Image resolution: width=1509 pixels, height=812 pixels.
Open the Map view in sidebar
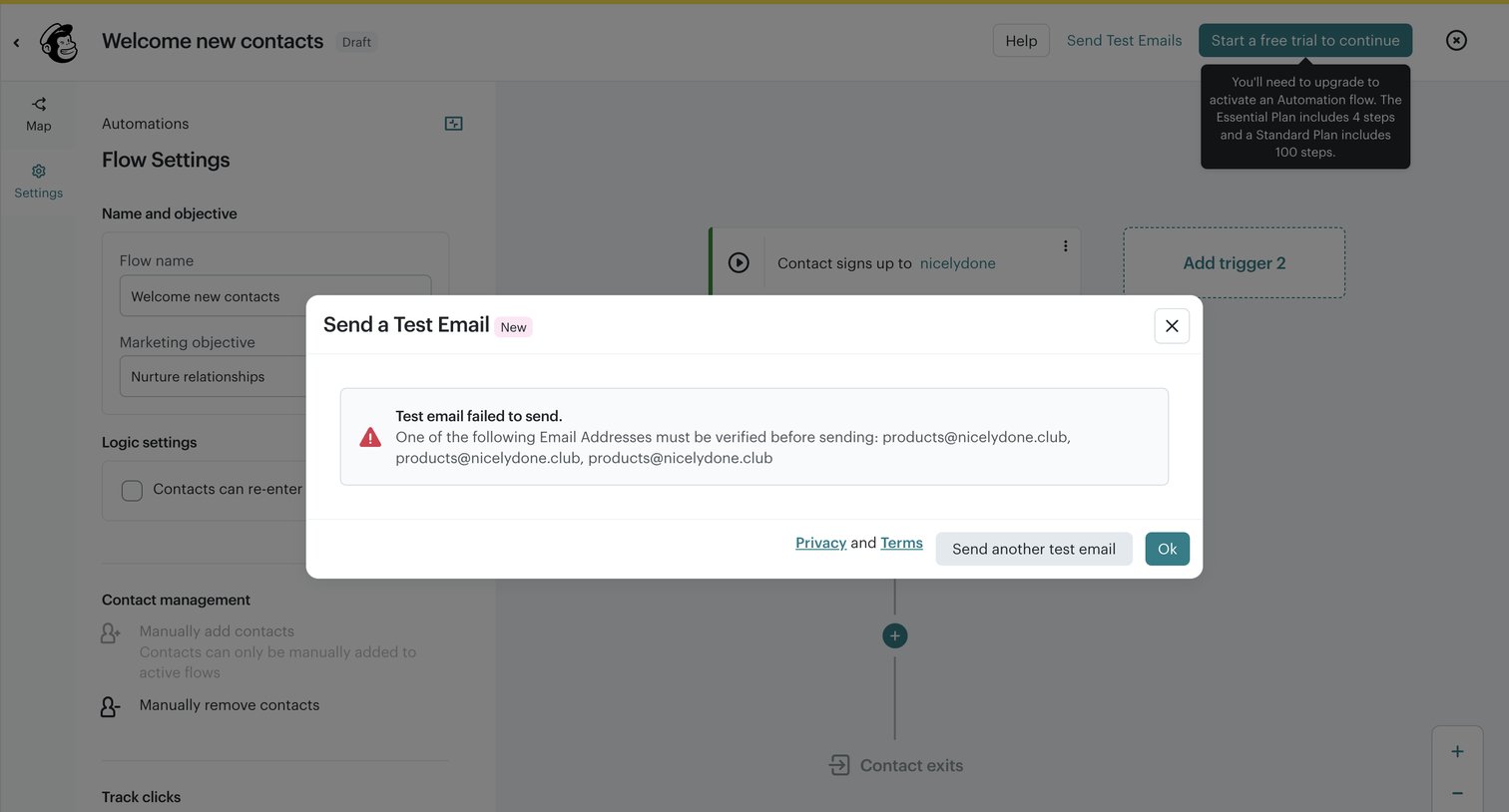(x=39, y=114)
